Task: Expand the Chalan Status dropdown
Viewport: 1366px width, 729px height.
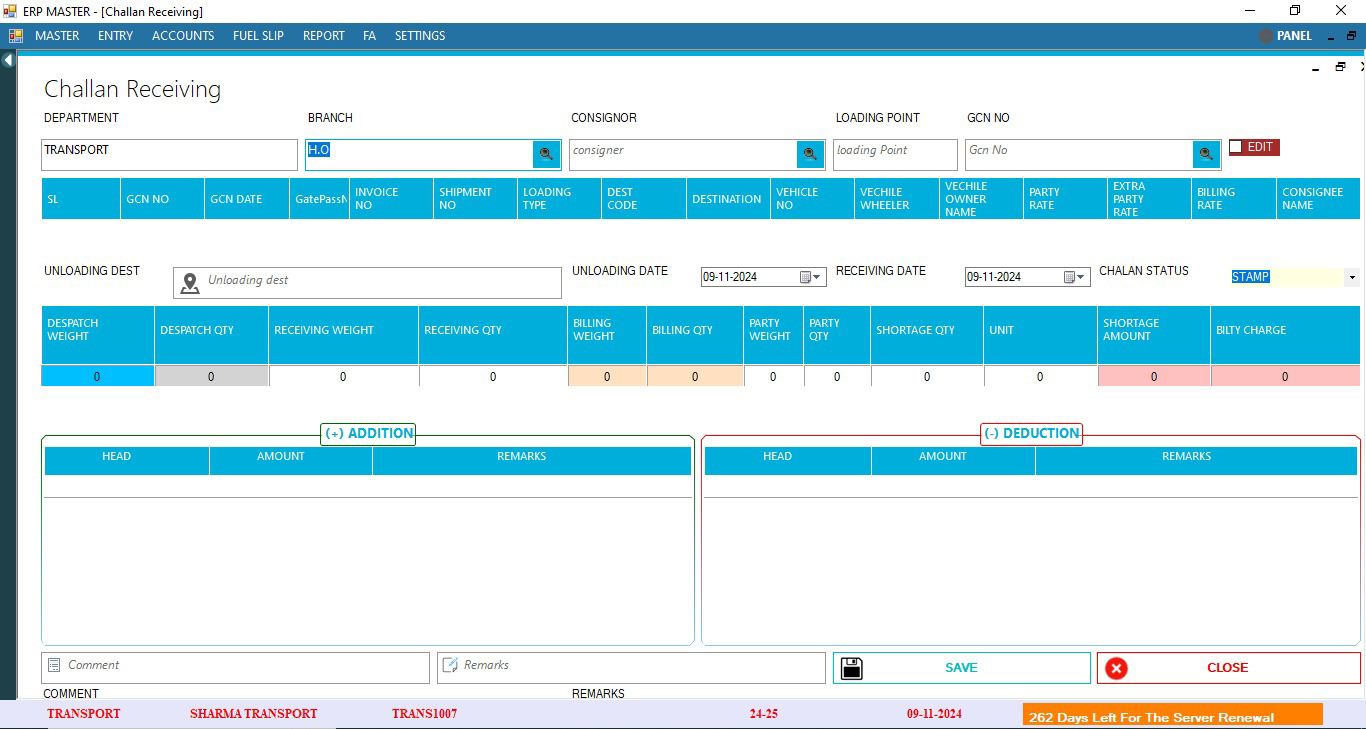Action: (x=1353, y=277)
